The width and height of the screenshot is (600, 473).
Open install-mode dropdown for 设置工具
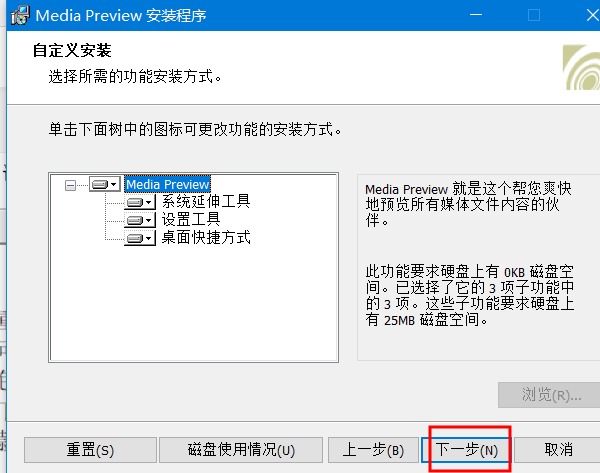point(140,220)
